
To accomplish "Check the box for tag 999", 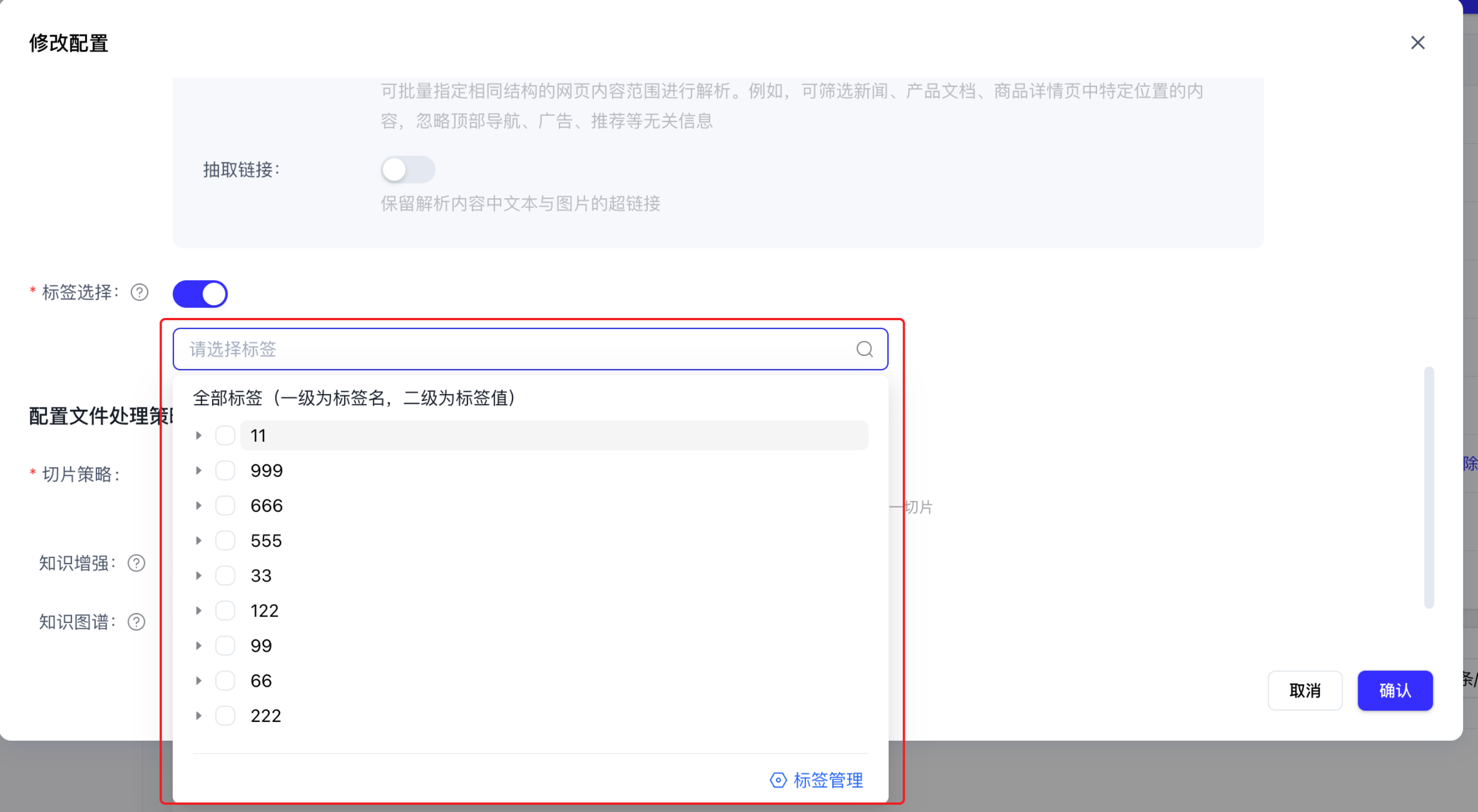I will [225, 470].
